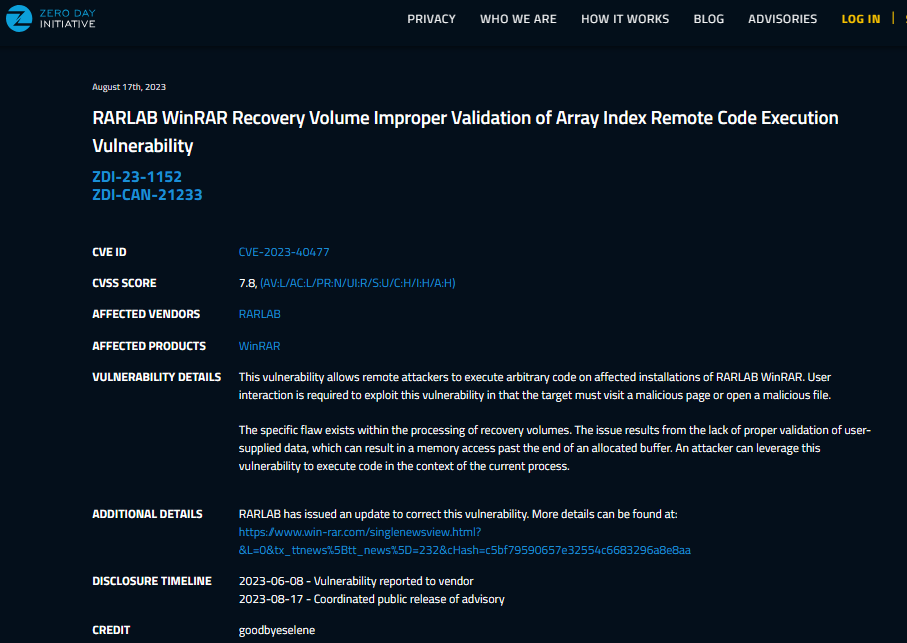The image size is (907, 643).
Task: Click the credit name 'goodbyeselene'
Action: pos(277,630)
